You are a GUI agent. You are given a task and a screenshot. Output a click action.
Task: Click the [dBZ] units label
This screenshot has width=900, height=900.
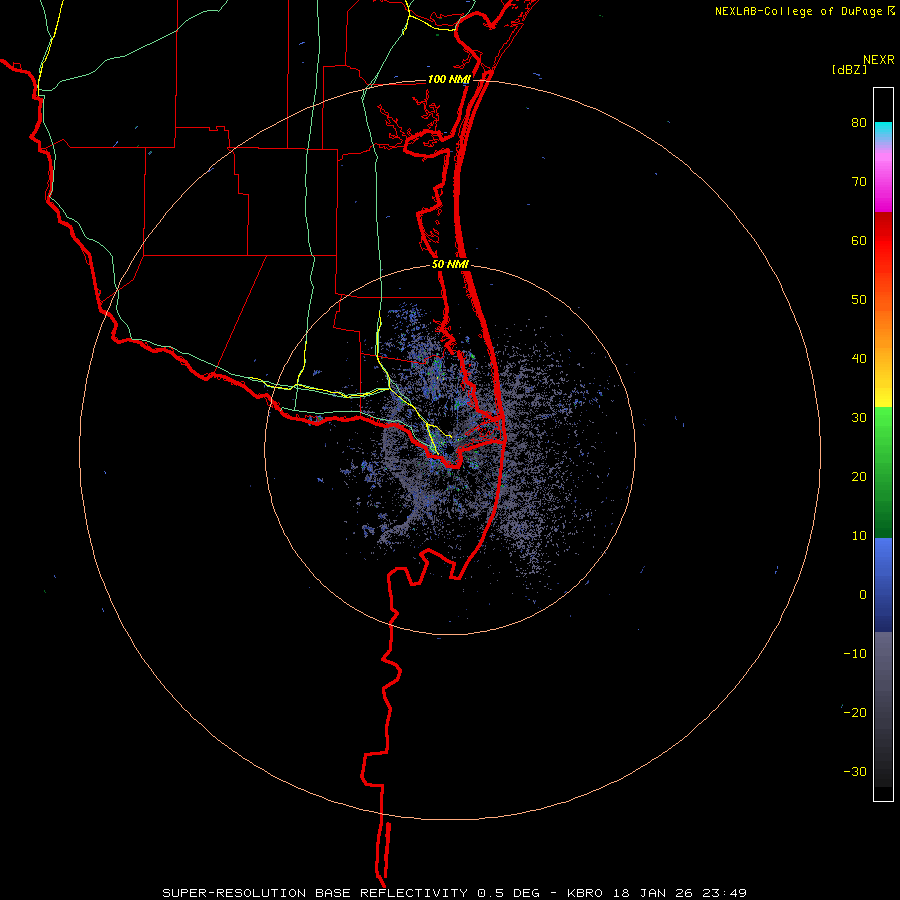point(849,69)
